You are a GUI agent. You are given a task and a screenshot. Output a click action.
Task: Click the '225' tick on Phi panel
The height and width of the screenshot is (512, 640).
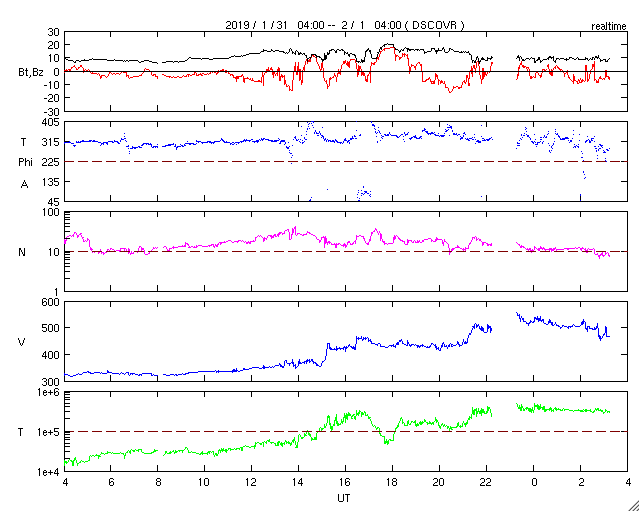coord(51,162)
